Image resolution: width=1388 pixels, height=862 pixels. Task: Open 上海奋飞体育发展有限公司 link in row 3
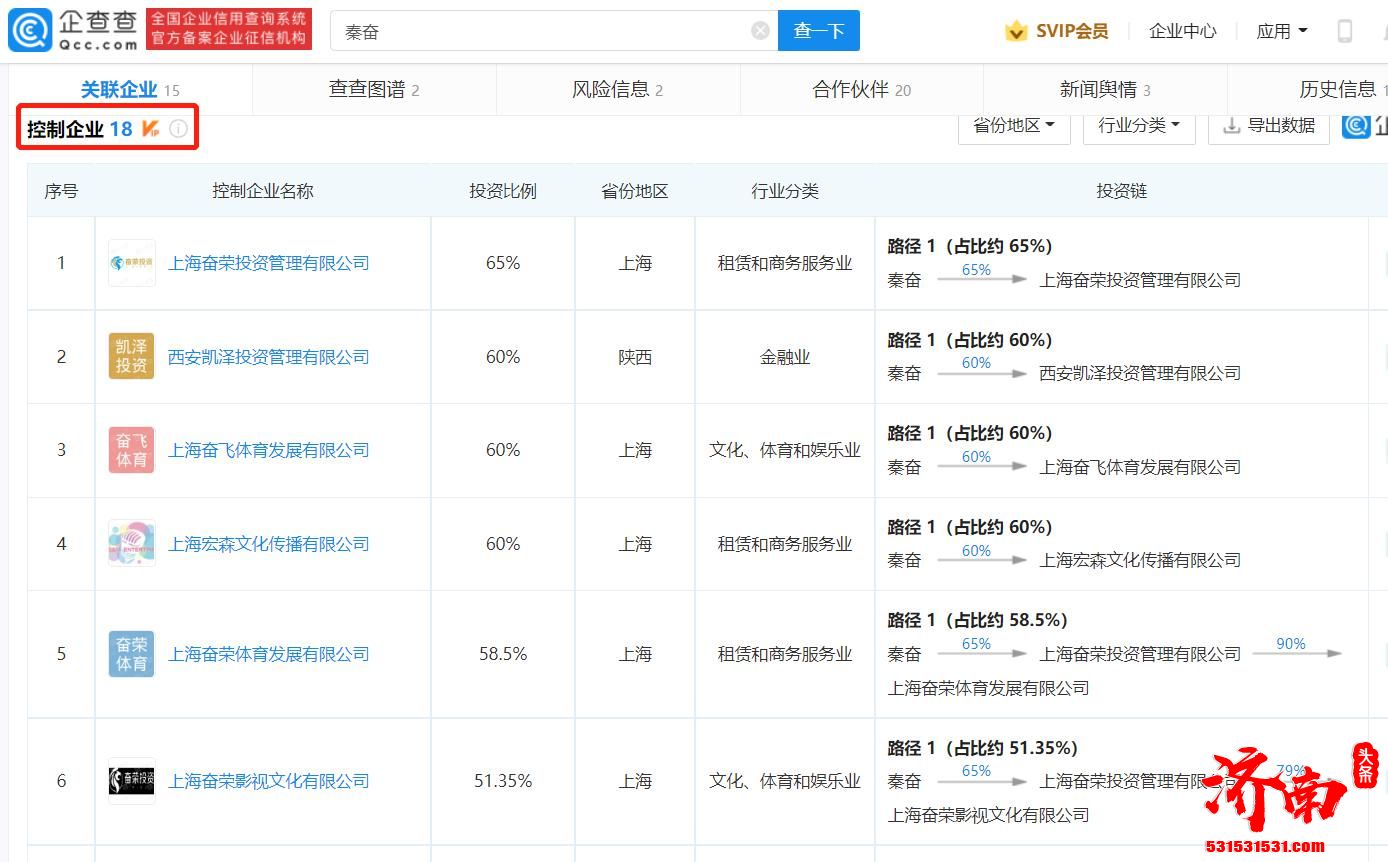269,450
